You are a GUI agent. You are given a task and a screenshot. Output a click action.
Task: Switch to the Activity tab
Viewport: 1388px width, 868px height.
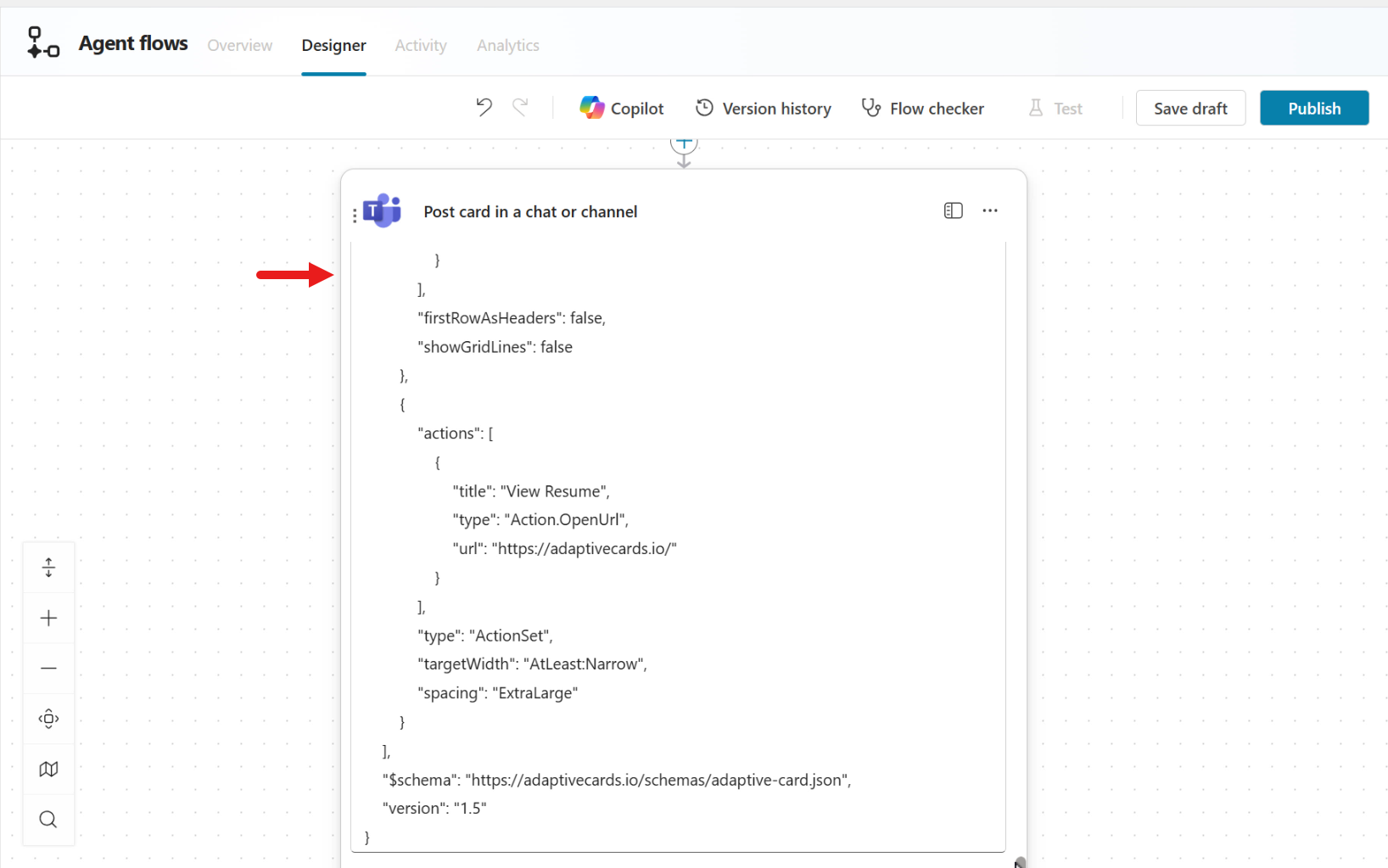[420, 45]
